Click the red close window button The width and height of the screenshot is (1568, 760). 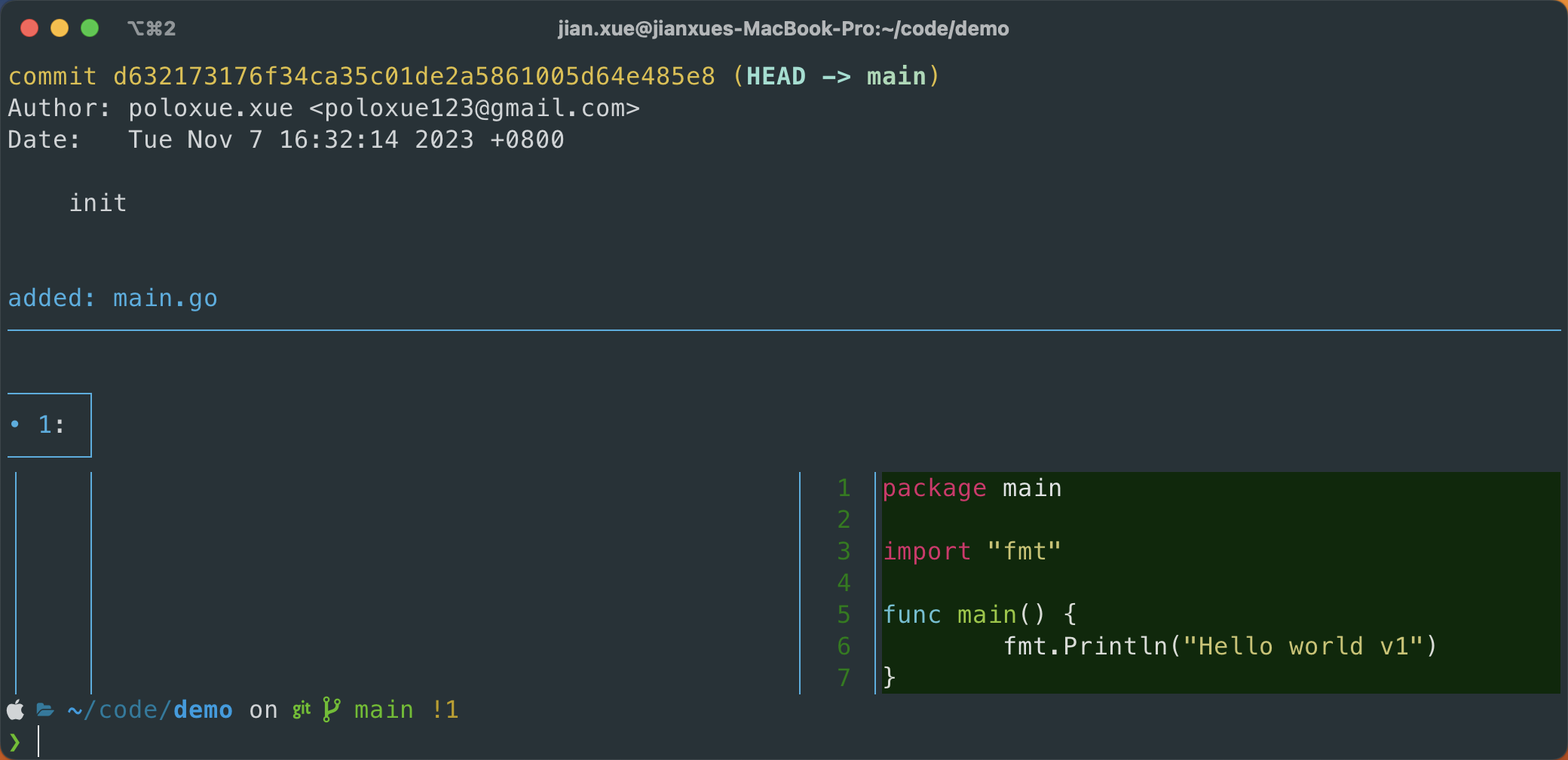tap(29, 28)
